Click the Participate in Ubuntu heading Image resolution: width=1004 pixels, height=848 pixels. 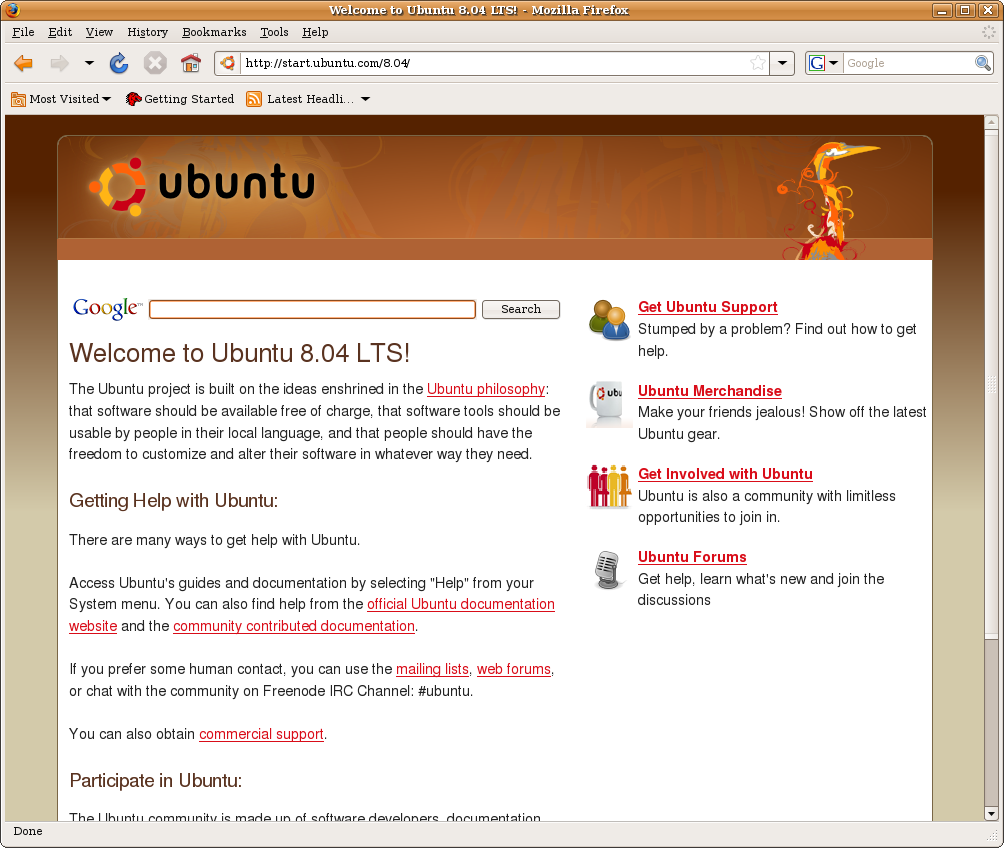coord(156,781)
